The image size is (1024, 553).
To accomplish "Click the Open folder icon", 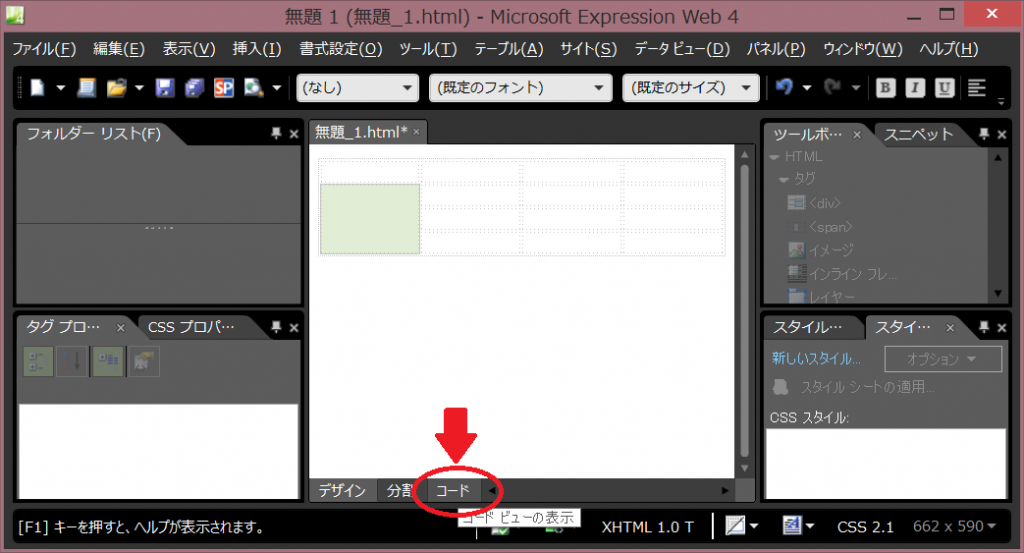I will (x=116, y=87).
